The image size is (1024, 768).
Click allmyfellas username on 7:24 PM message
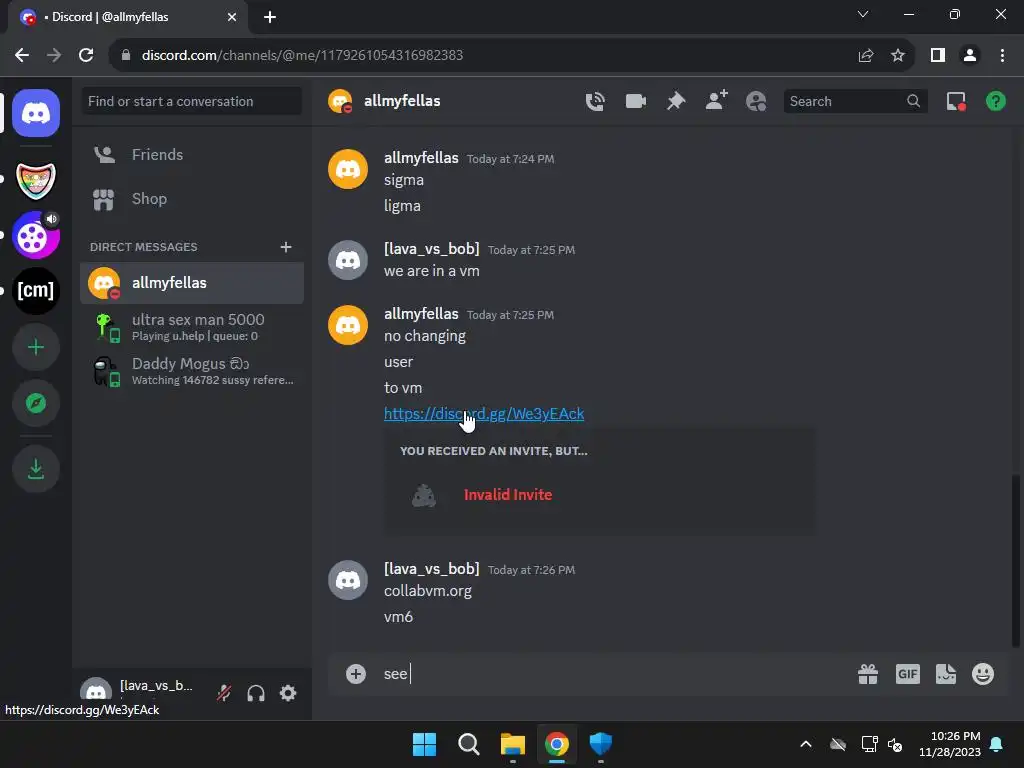(x=421, y=158)
